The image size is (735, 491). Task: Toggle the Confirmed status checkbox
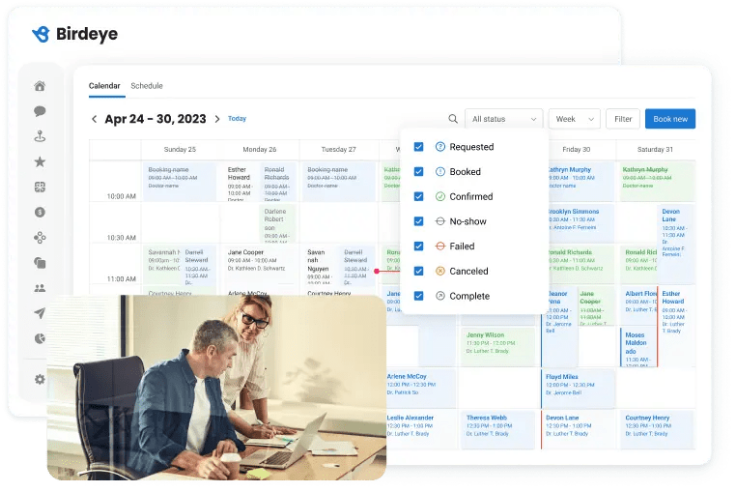[x=419, y=197]
